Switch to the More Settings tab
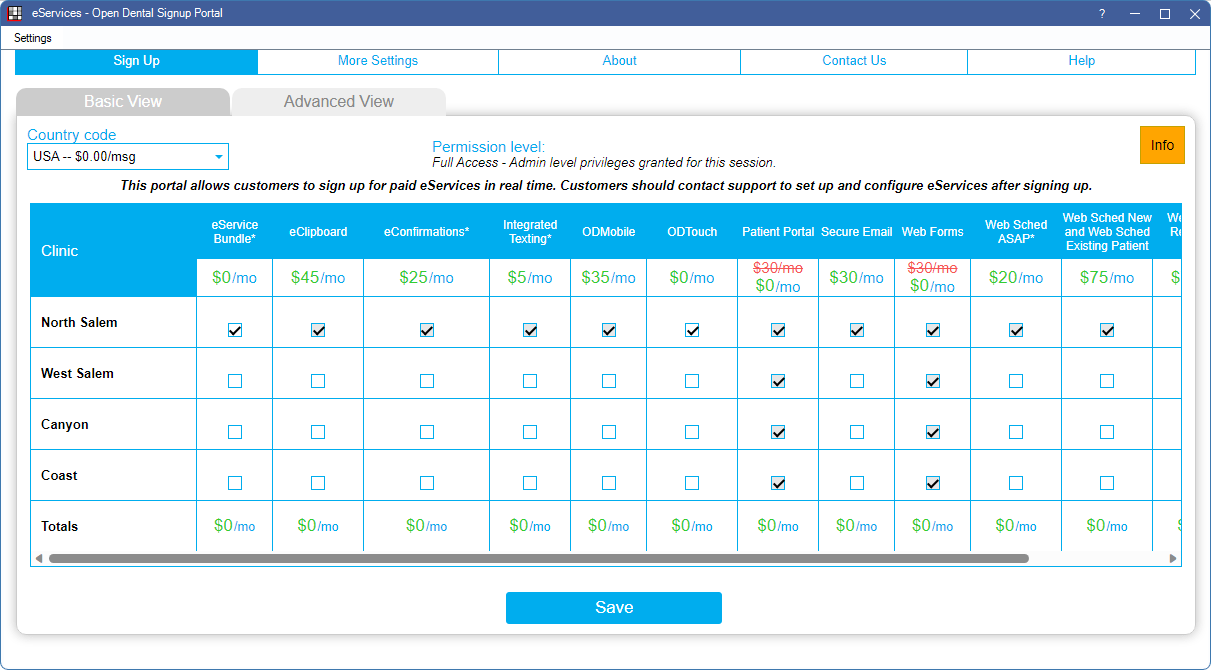The width and height of the screenshot is (1211, 670). (377, 61)
